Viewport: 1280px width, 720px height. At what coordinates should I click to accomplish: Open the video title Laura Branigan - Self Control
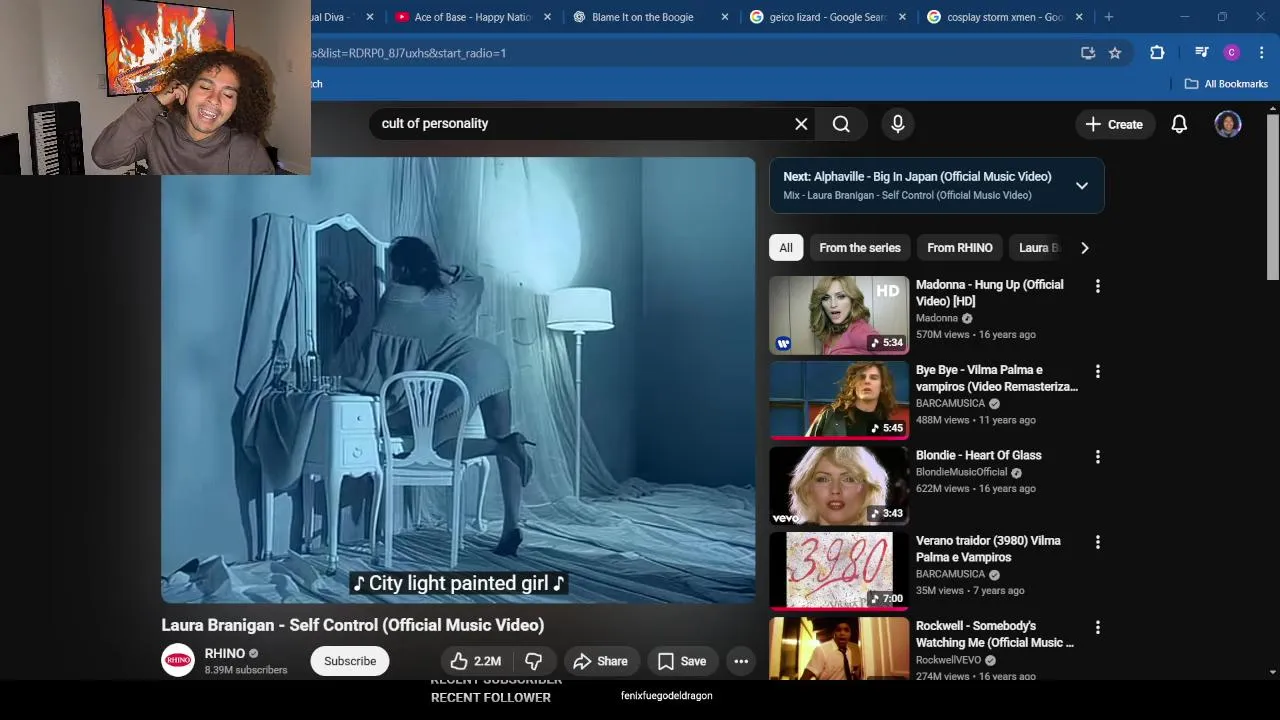353,625
